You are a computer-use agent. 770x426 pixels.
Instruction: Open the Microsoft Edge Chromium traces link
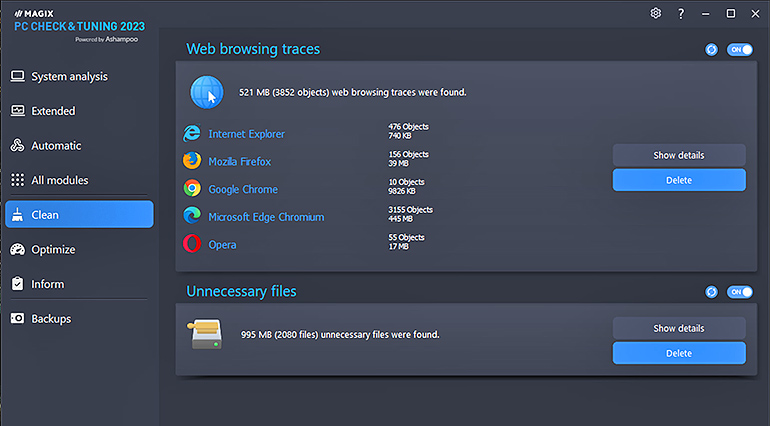click(266, 217)
